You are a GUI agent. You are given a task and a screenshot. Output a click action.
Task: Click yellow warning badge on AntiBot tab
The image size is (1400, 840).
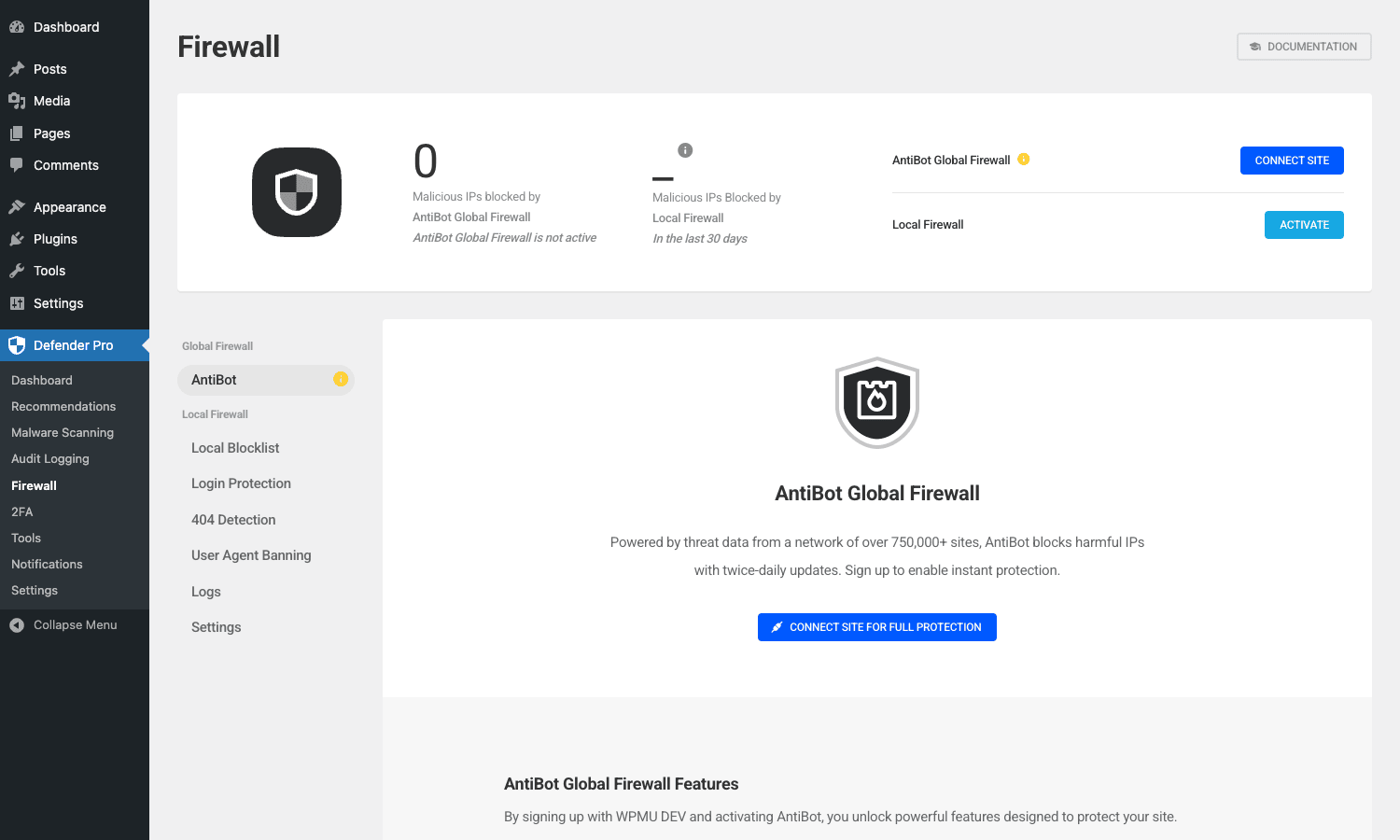[341, 379]
